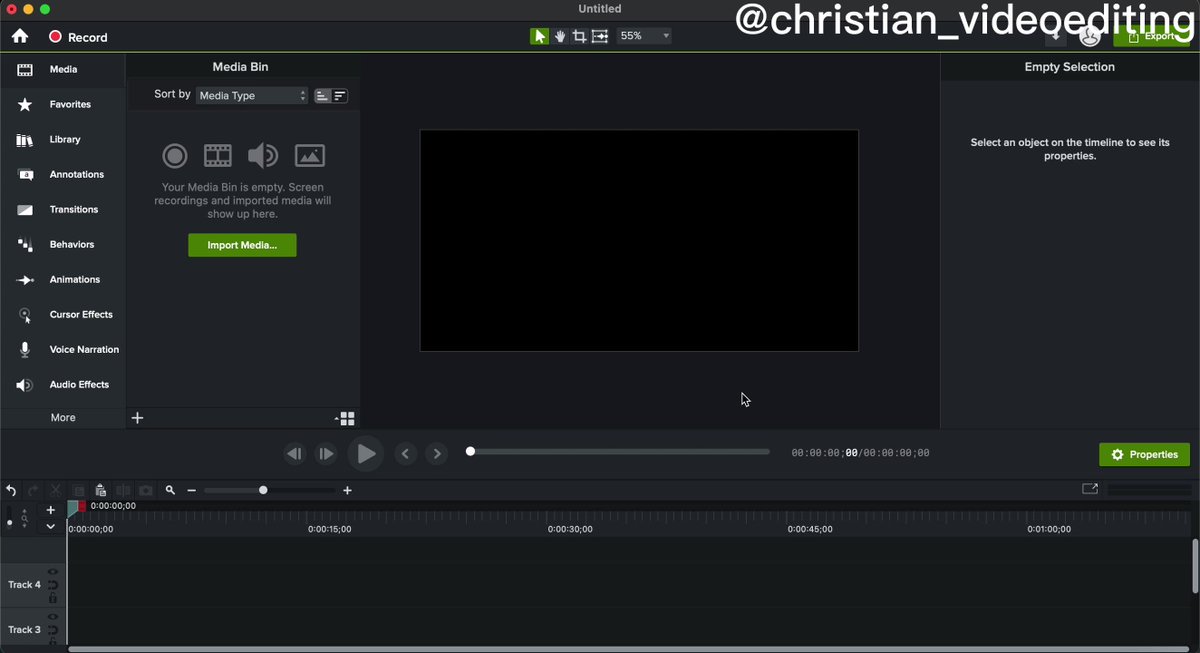This screenshot has width=1200, height=653.
Task: Open the Animations tab
Action: pos(63,279)
